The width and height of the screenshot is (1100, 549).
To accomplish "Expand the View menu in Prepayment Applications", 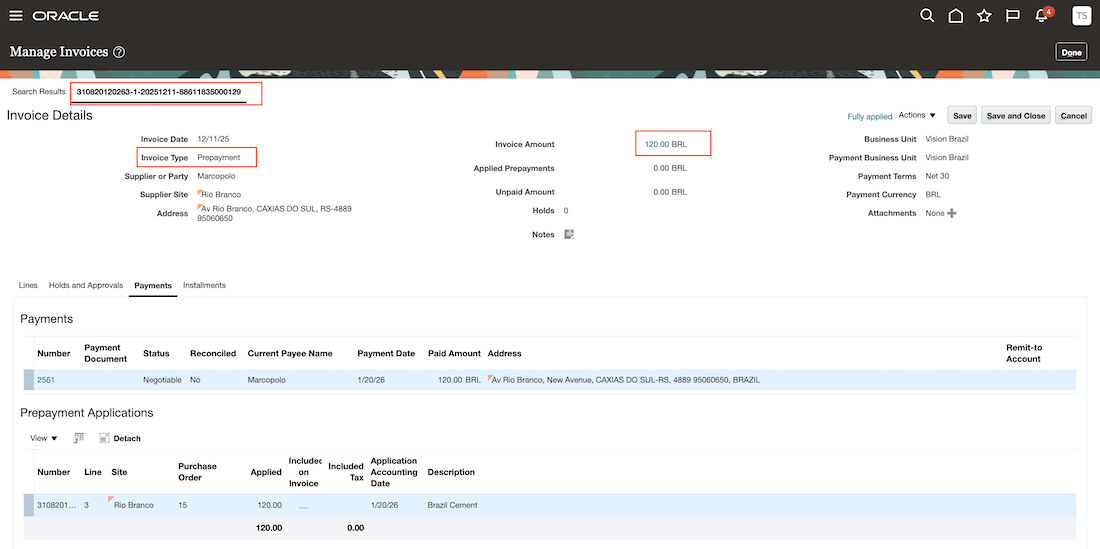I will (43, 438).
